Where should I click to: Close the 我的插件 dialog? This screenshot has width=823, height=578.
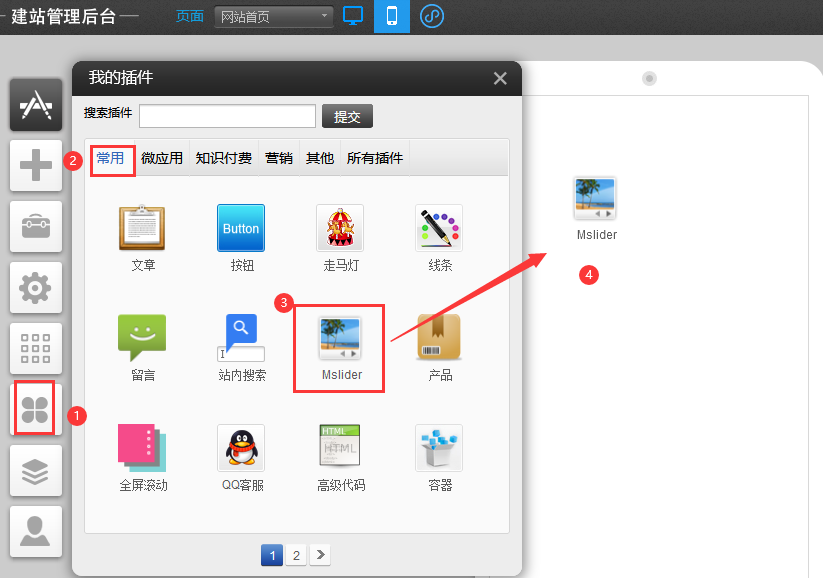pos(500,78)
